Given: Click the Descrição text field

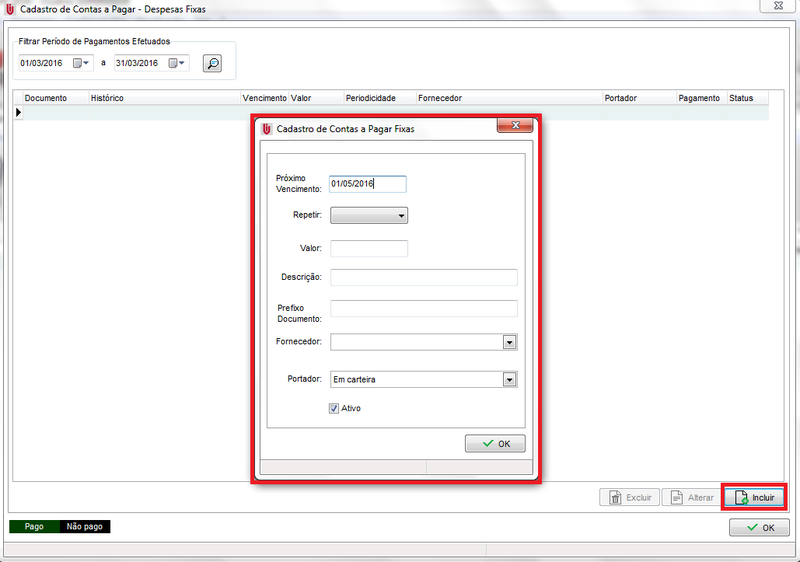Looking at the screenshot, I should (x=423, y=277).
